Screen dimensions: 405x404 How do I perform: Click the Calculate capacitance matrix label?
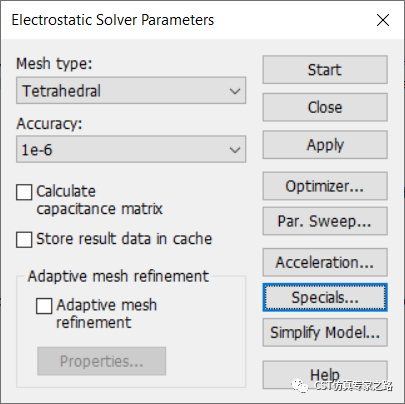99,200
